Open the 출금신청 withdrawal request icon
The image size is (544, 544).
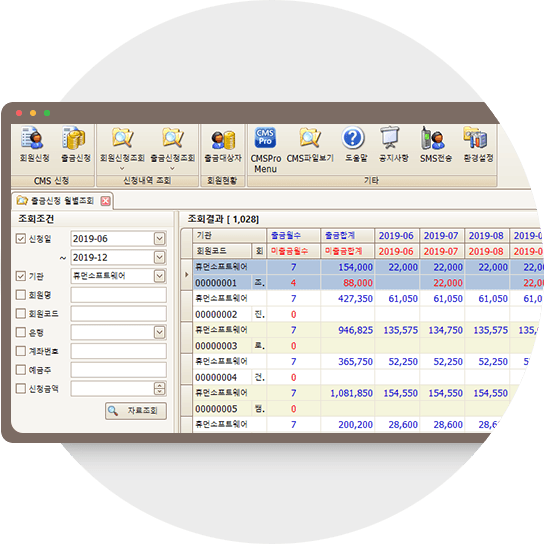[x=75, y=144]
